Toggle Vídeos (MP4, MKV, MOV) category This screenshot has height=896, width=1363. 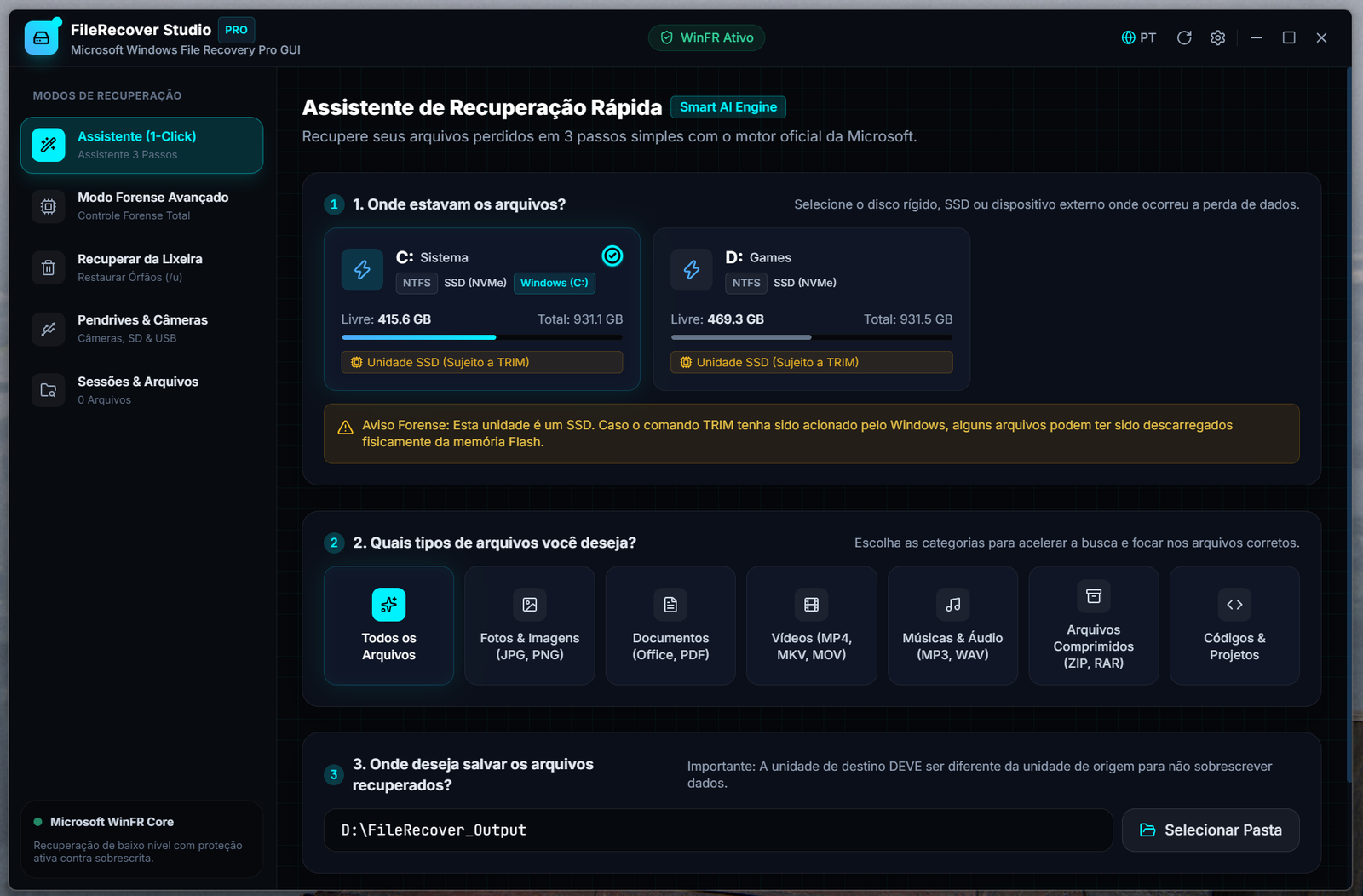(812, 625)
